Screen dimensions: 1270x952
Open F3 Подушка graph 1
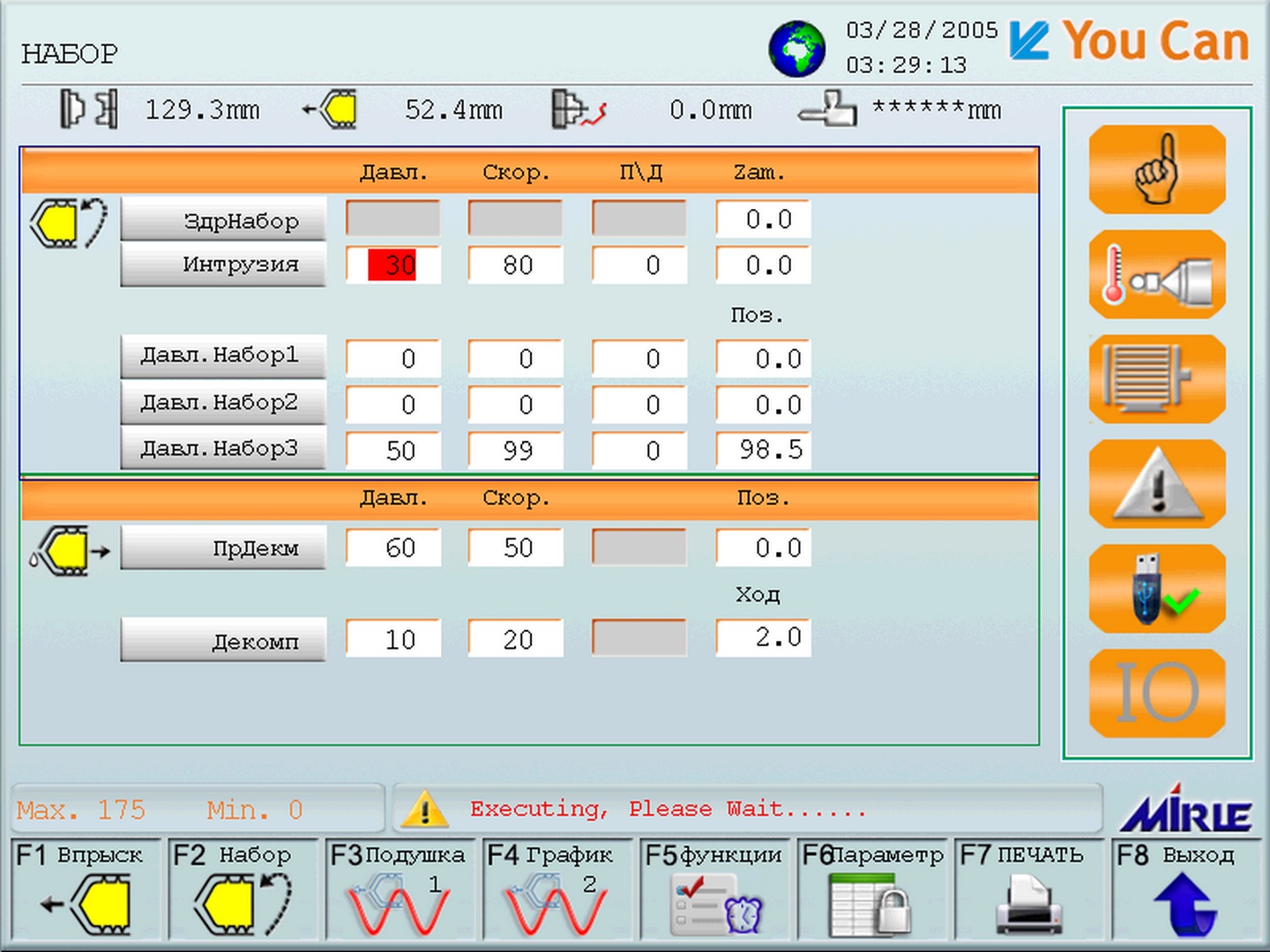[x=400, y=889]
